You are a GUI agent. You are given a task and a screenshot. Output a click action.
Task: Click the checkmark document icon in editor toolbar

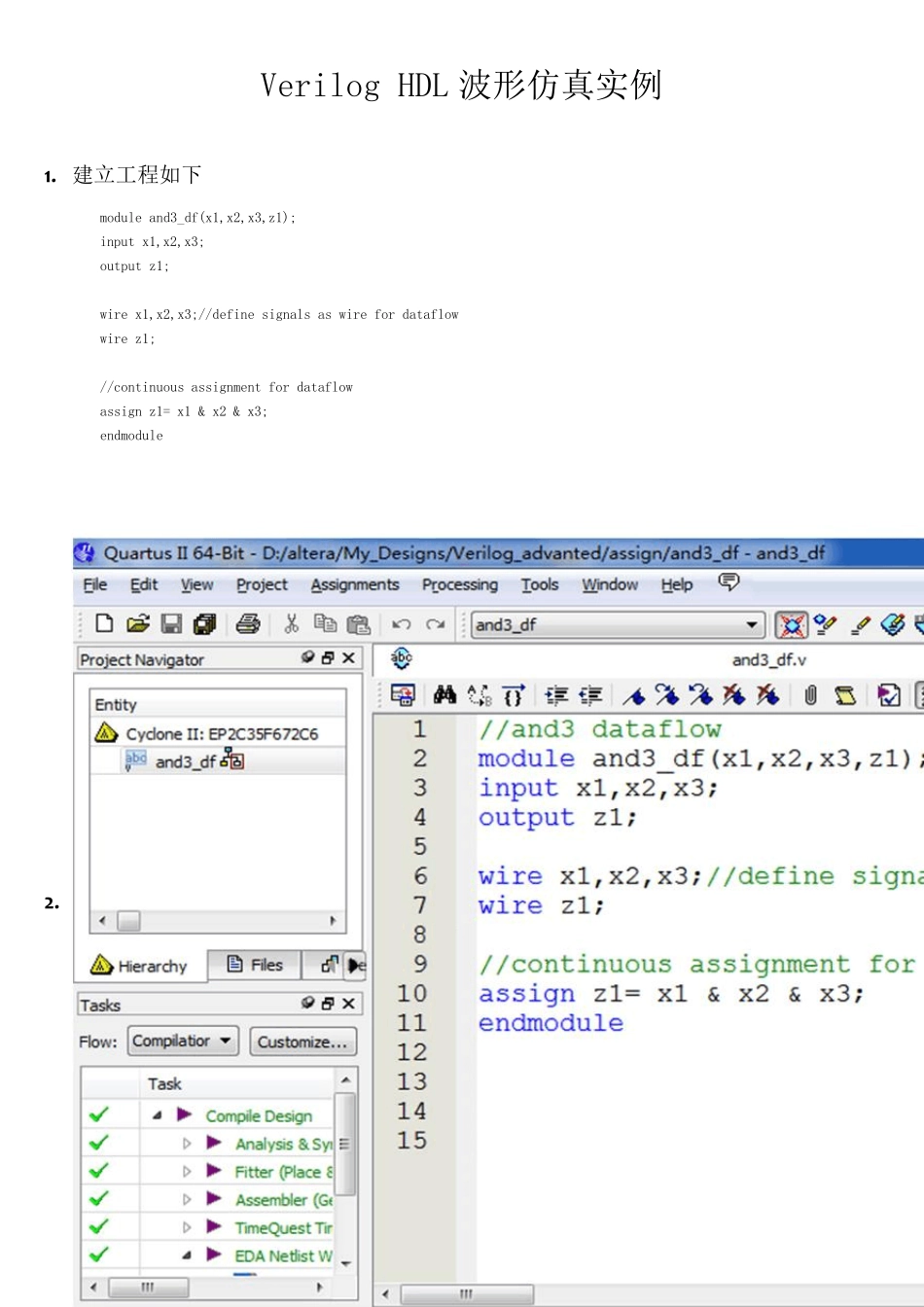(x=888, y=694)
